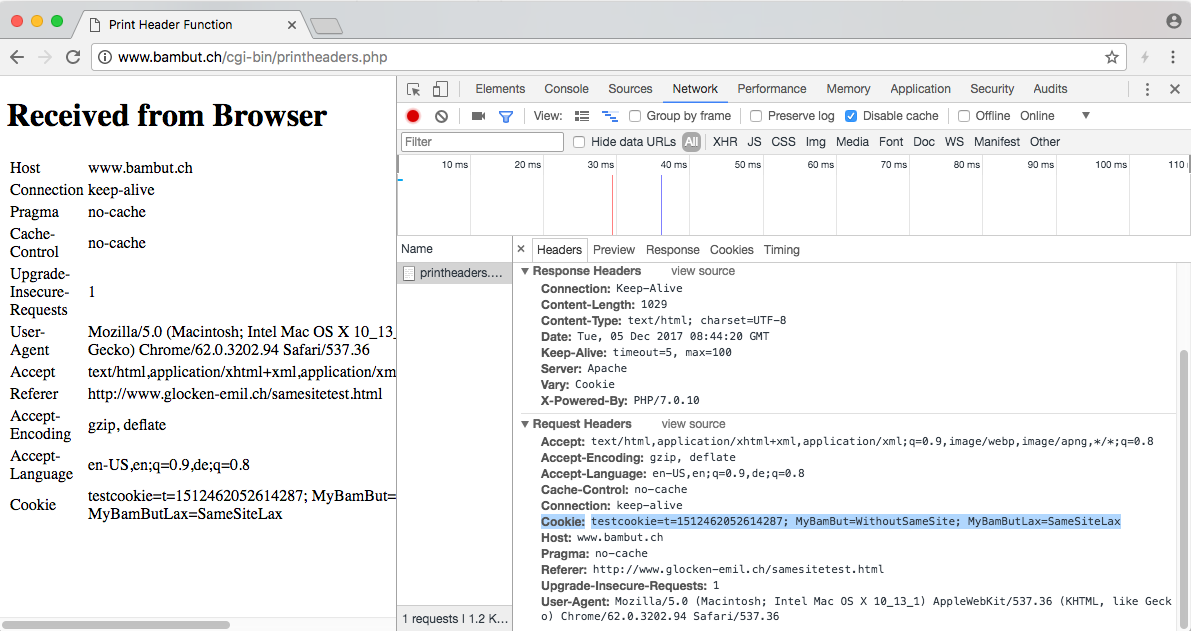Close the request details pane
Screen dimensions: 1191x631
click(x=520, y=249)
